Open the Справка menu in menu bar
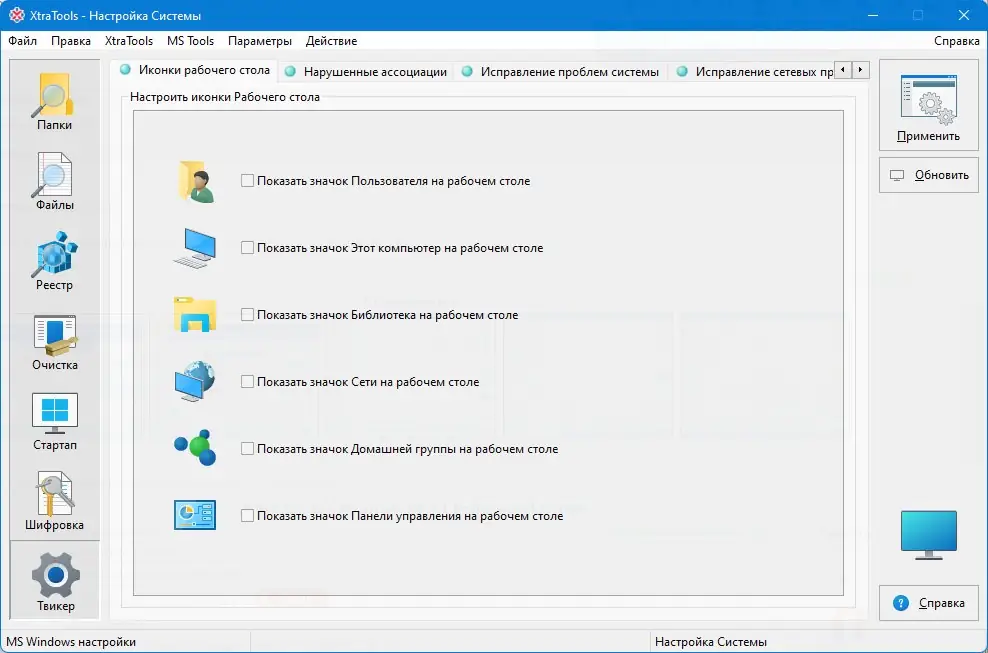 [956, 41]
